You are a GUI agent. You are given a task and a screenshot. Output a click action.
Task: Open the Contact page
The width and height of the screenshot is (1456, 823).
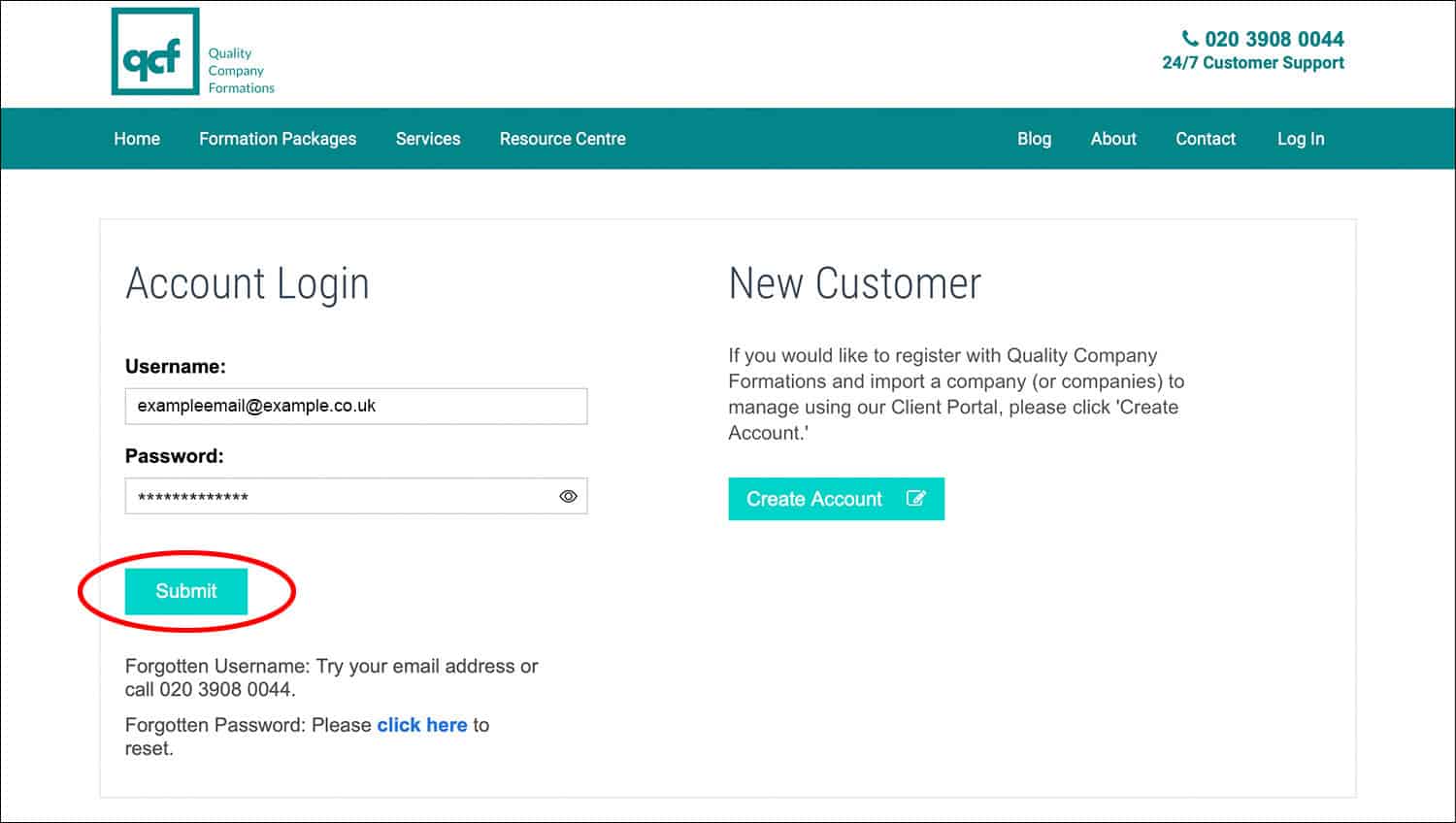pos(1206,139)
